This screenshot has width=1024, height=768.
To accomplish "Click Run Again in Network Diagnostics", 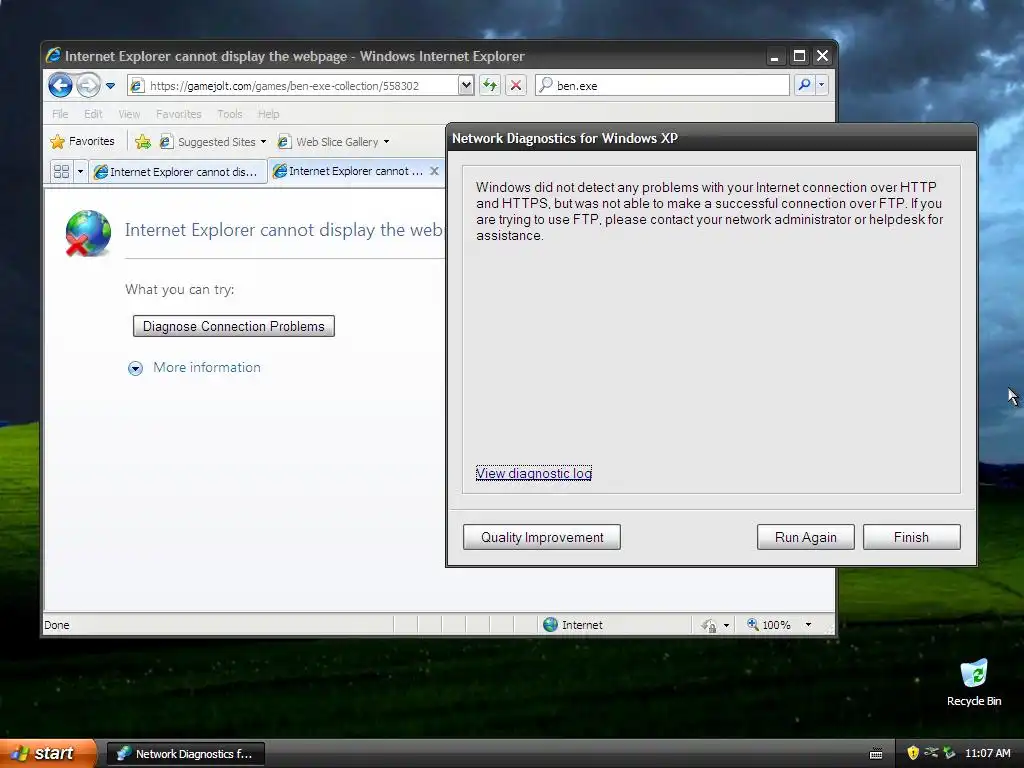I will [x=805, y=537].
